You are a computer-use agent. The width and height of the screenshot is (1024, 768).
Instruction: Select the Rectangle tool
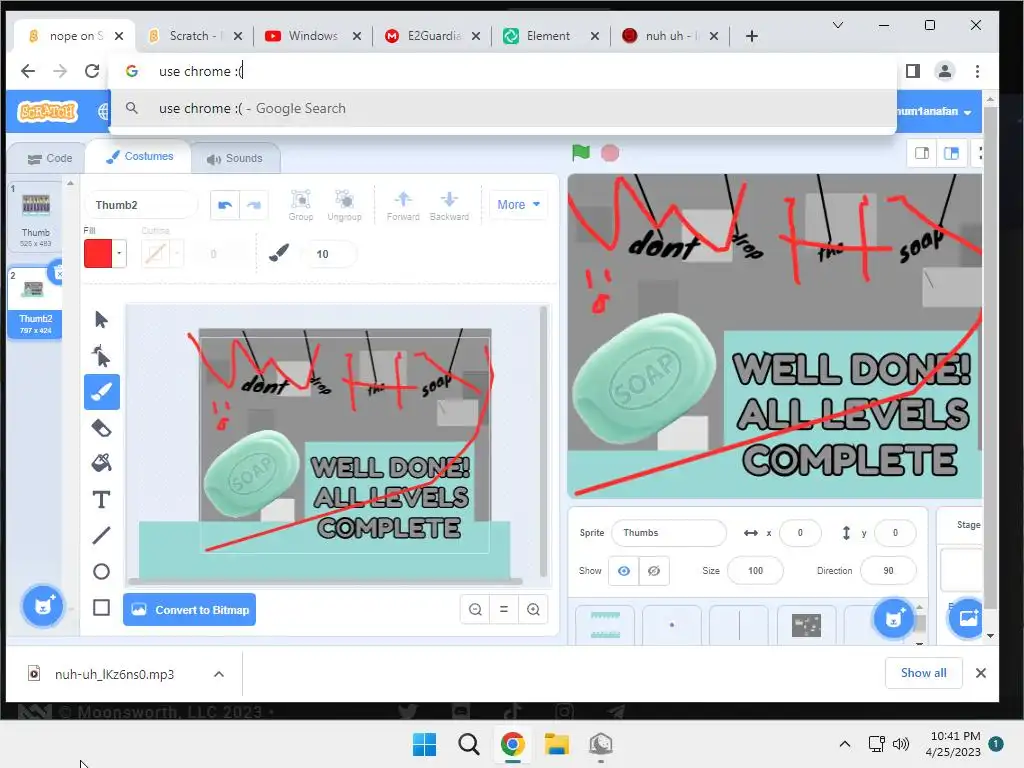tap(101, 607)
